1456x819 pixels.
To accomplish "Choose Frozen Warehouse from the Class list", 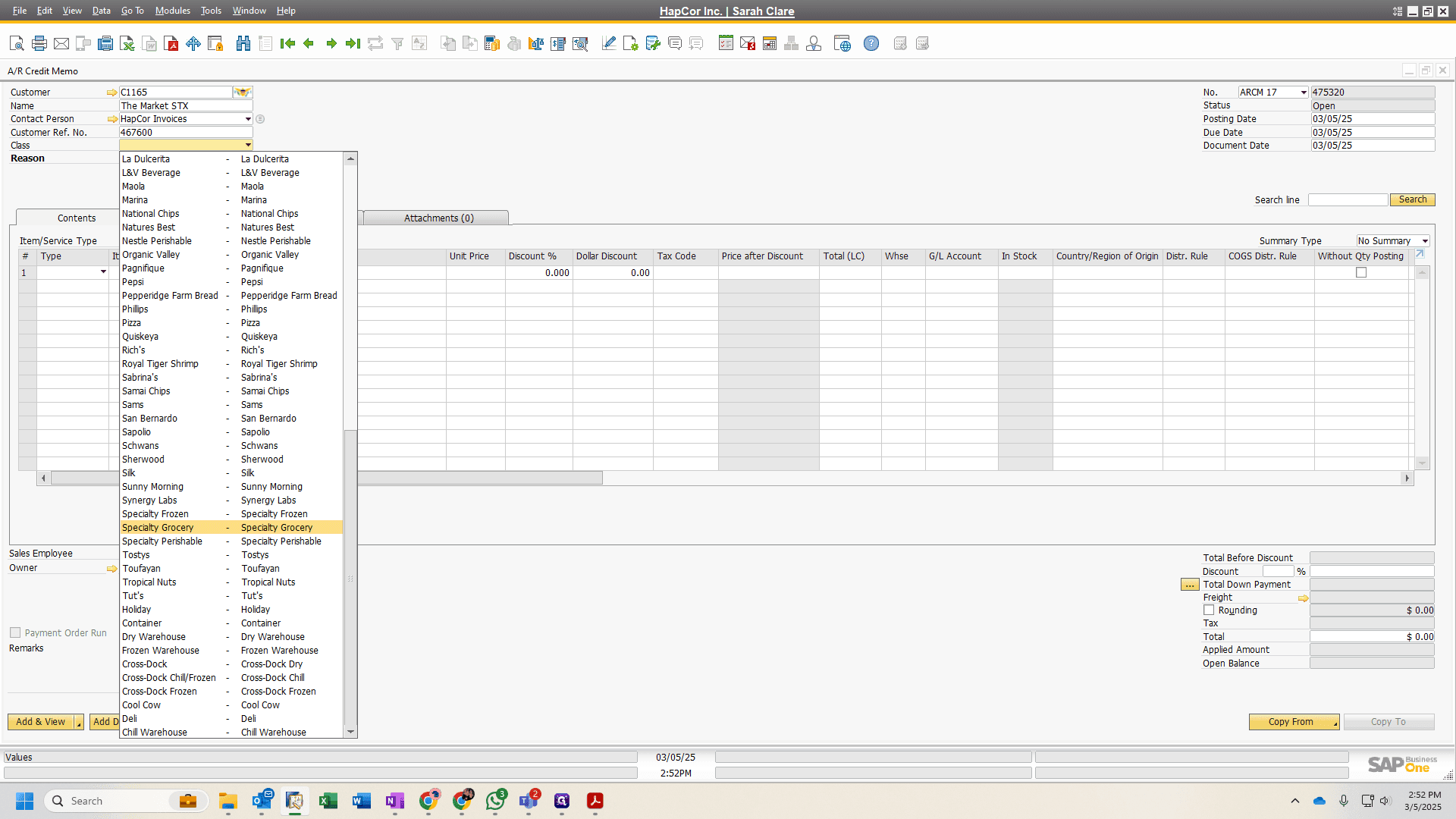I will coord(231,651).
